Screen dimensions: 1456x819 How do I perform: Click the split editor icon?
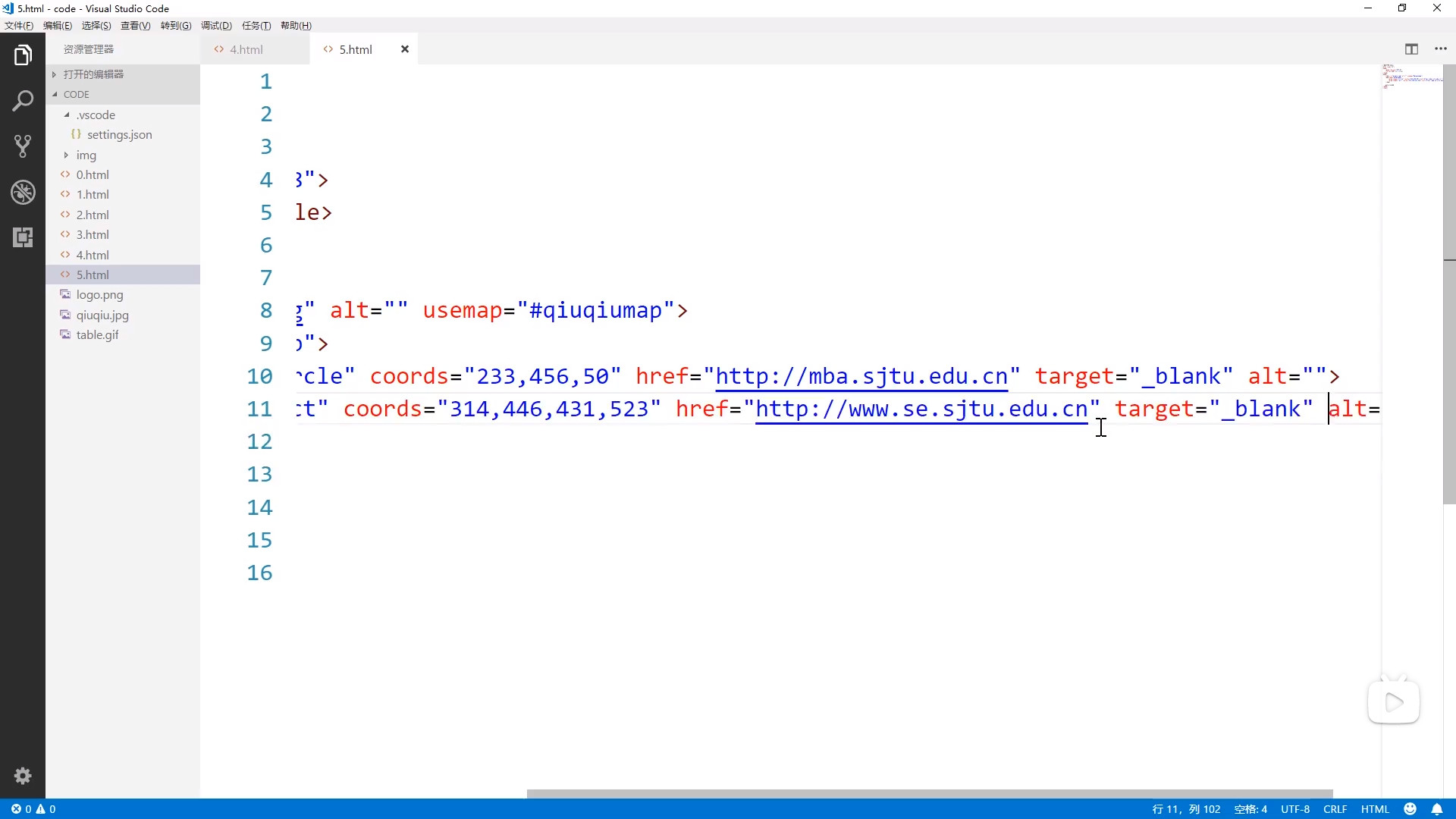coord(1411,49)
